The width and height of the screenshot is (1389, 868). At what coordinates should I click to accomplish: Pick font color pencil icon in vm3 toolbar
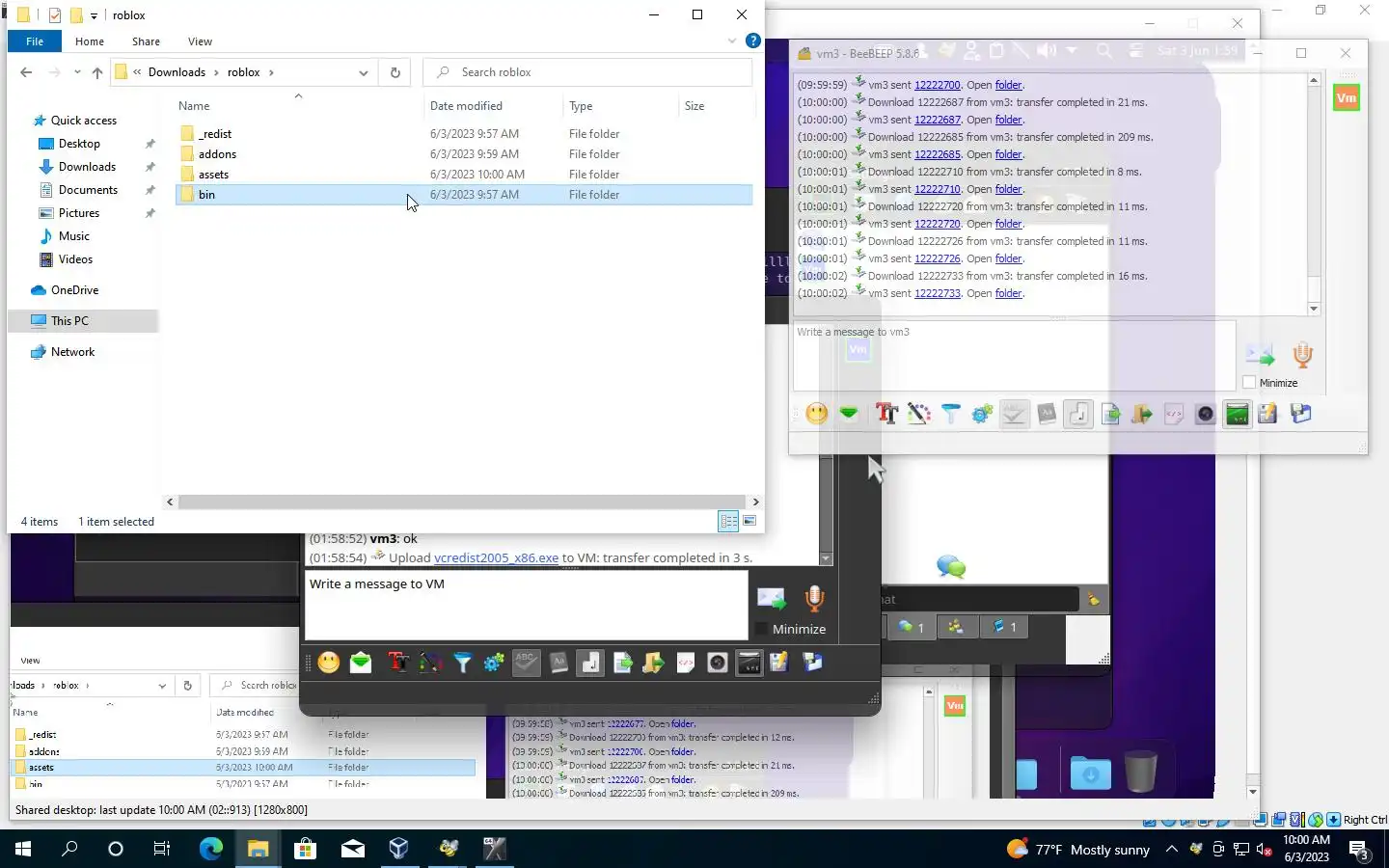tap(918, 414)
